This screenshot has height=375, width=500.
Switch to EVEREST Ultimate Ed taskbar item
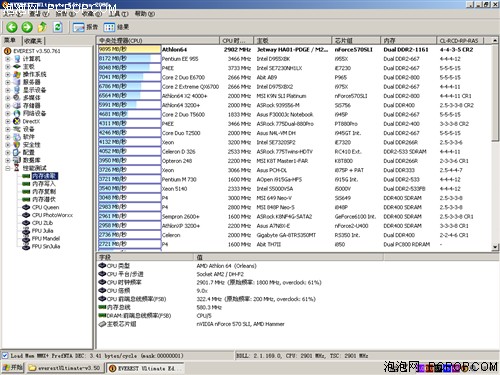(x=145, y=368)
